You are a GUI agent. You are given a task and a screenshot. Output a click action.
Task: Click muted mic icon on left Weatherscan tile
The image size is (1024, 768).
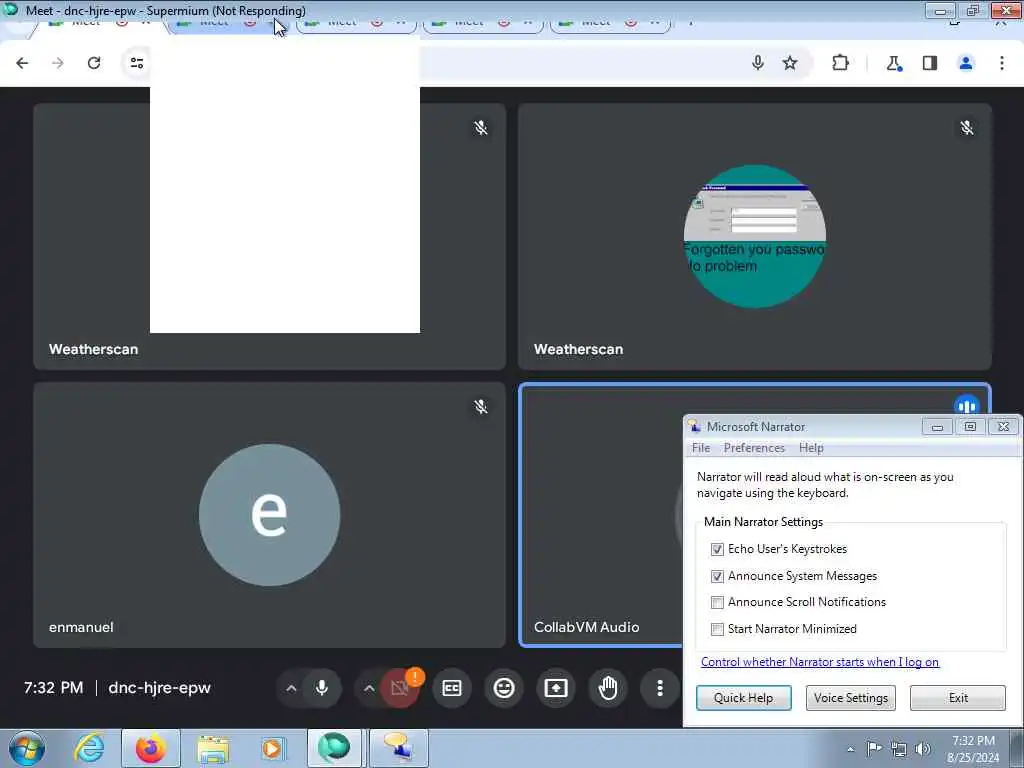481,127
